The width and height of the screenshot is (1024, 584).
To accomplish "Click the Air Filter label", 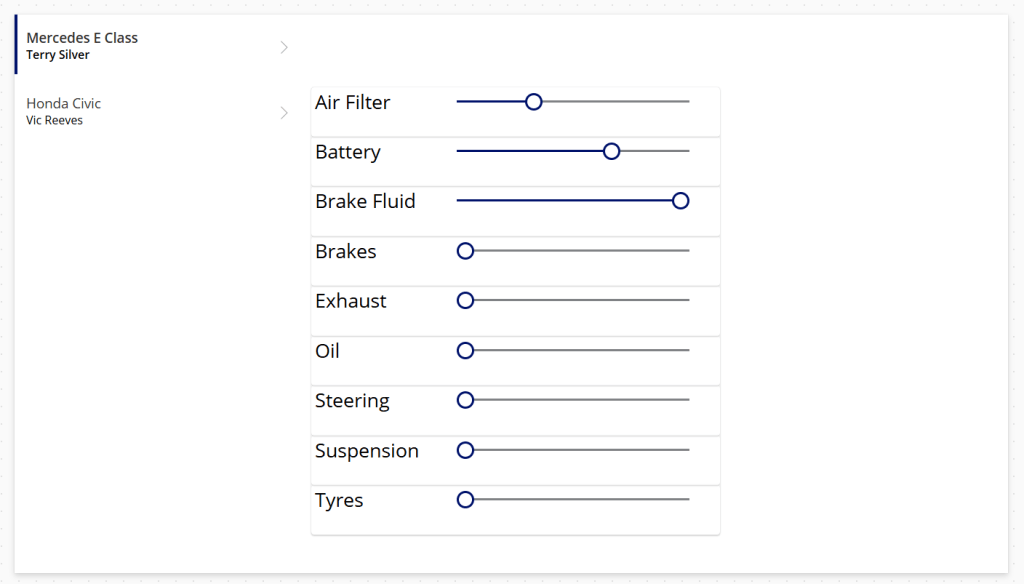I will [x=352, y=103].
